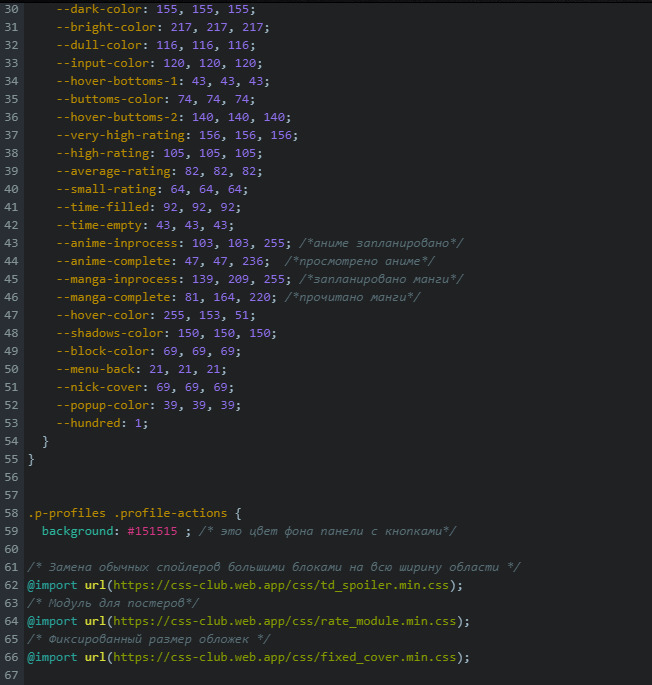This screenshot has width=652, height=685.
Task: Click line number 58 in the gutter
Action: 9,512
